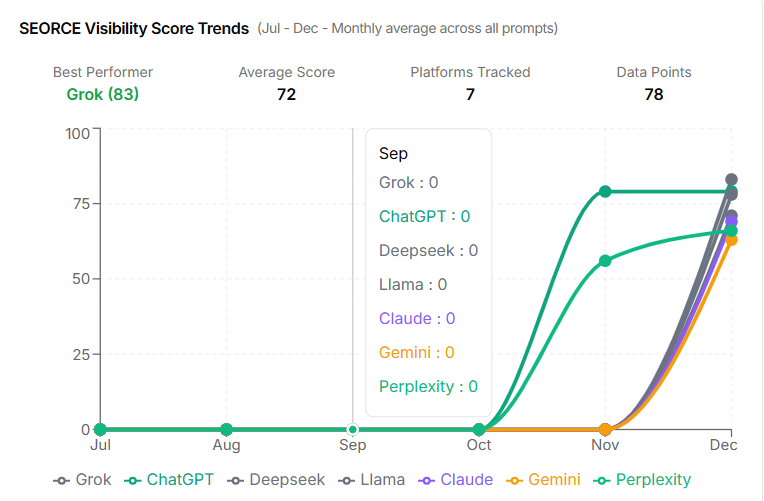Click the ChatGPT November data point near 79
This screenshot has height=501, width=764.
[605, 191]
